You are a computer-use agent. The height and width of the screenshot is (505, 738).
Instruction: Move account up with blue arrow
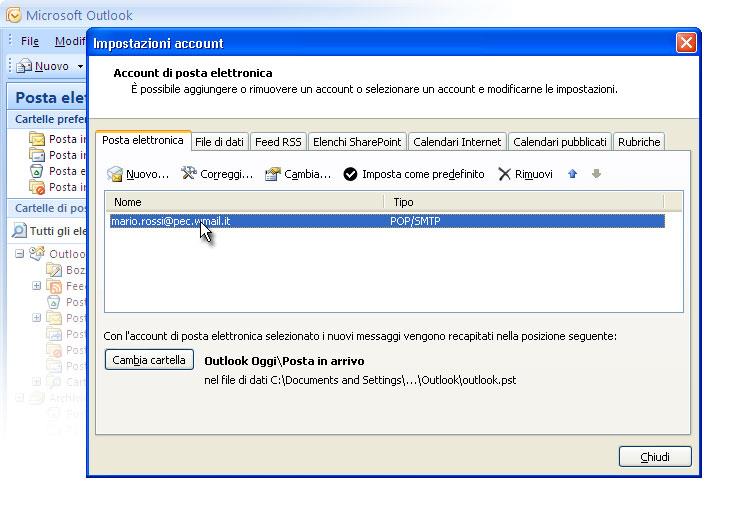pos(572,174)
